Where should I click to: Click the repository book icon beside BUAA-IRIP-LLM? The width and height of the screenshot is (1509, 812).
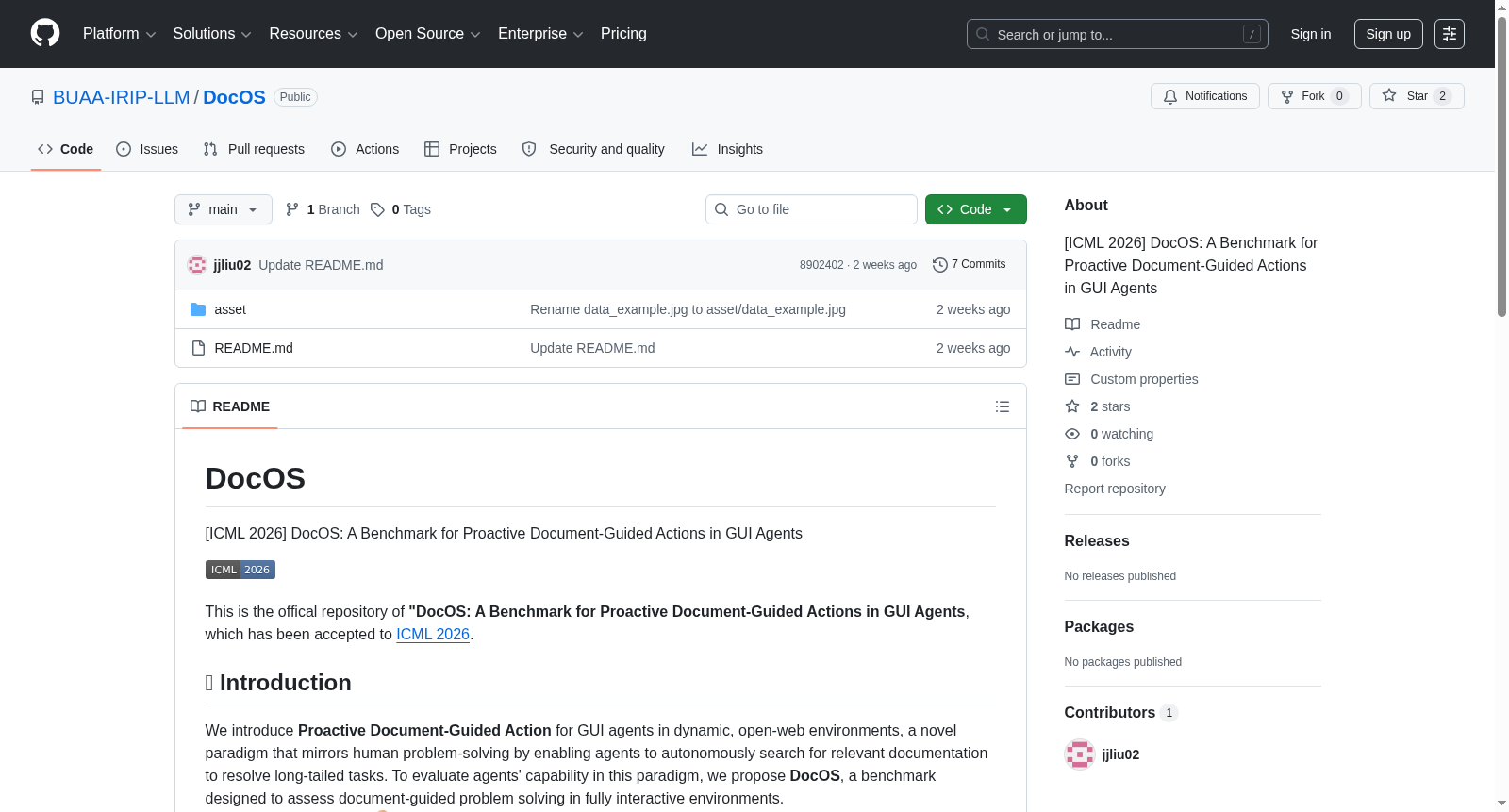tap(38, 97)
